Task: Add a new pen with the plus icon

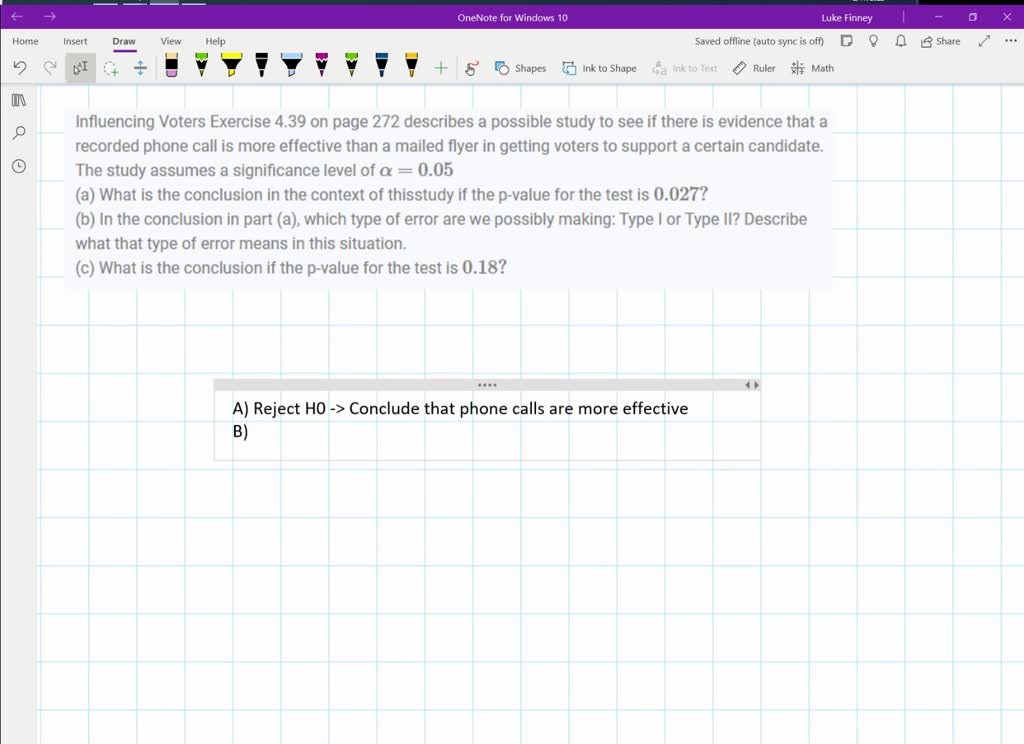Action: coord(440,68)
